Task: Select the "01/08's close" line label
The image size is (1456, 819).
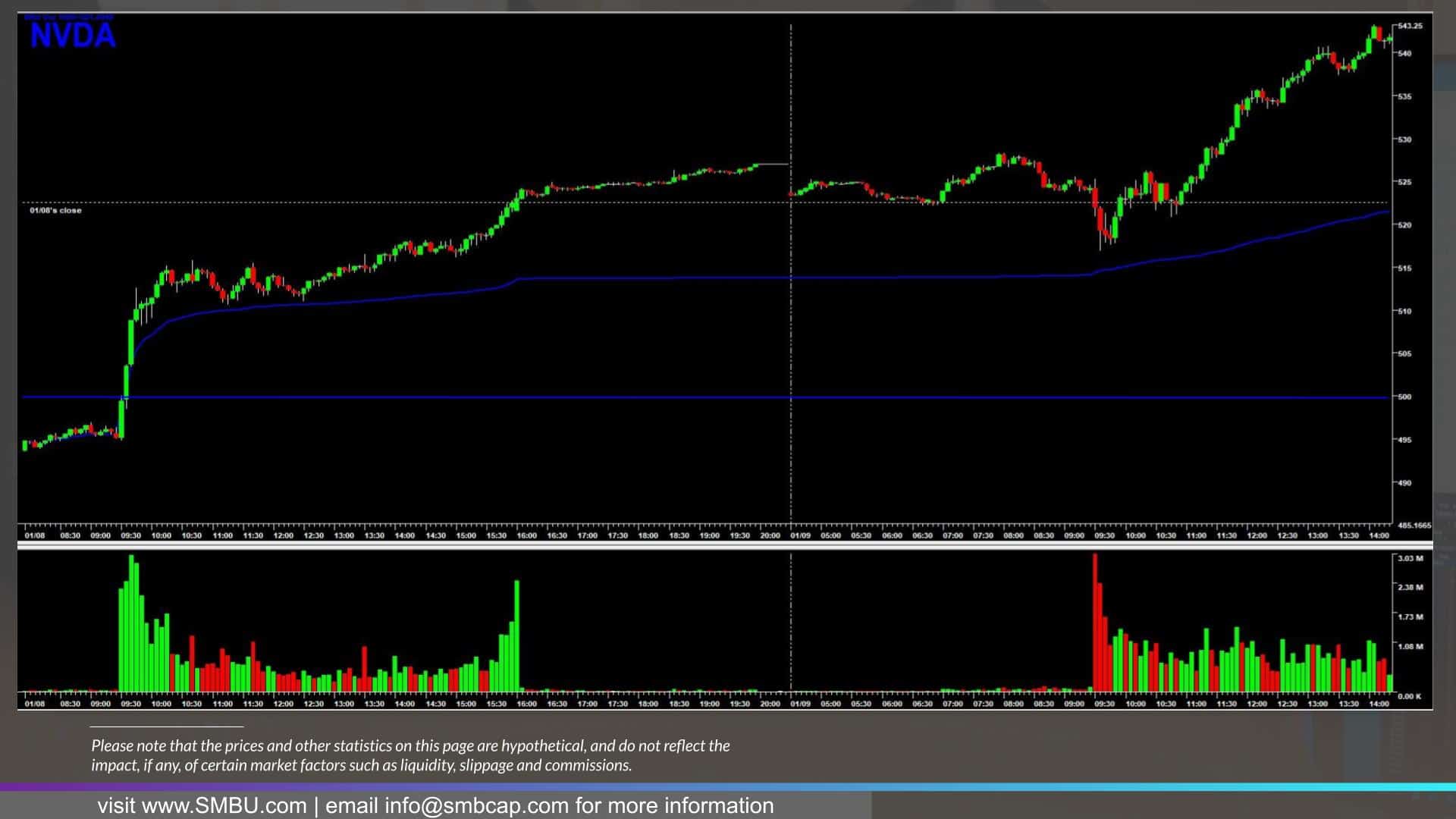Action: pyautogui.click(x=55, y=210)
